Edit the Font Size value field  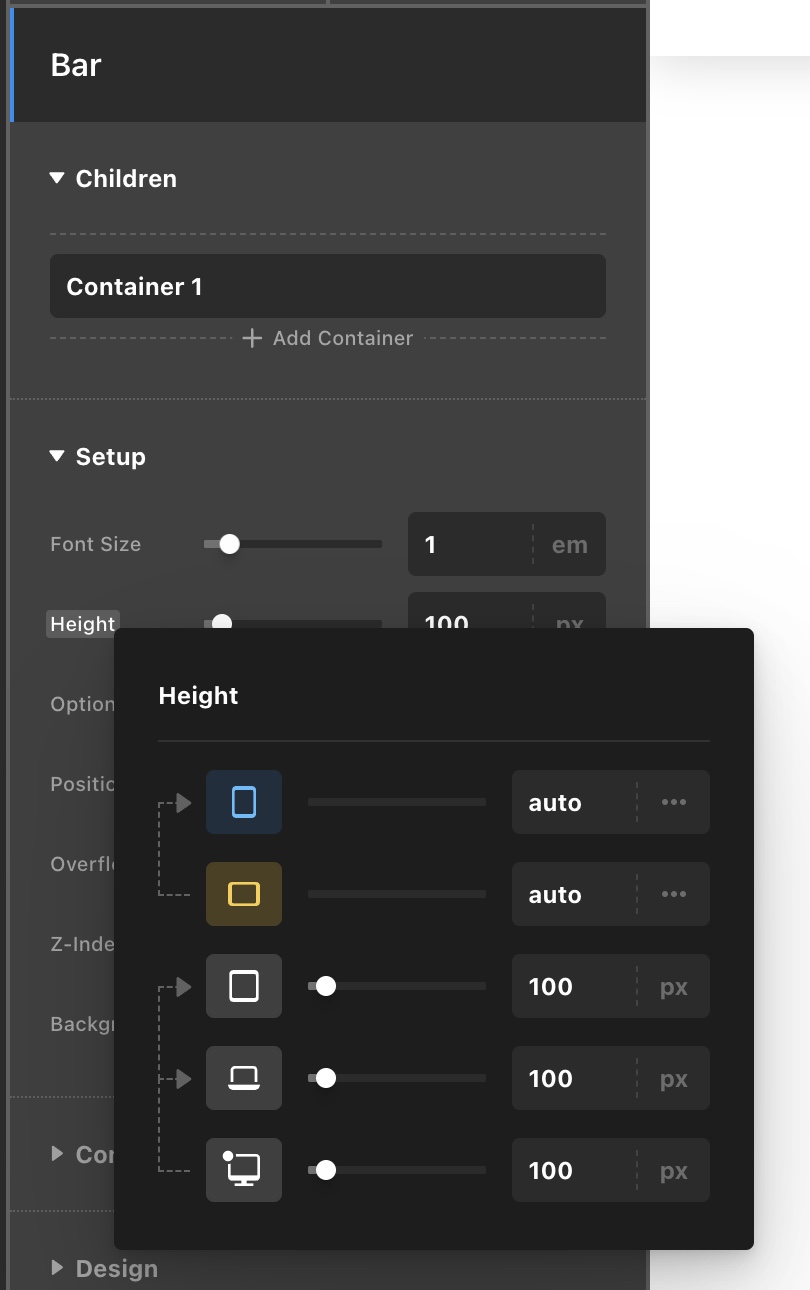[470, 544]
